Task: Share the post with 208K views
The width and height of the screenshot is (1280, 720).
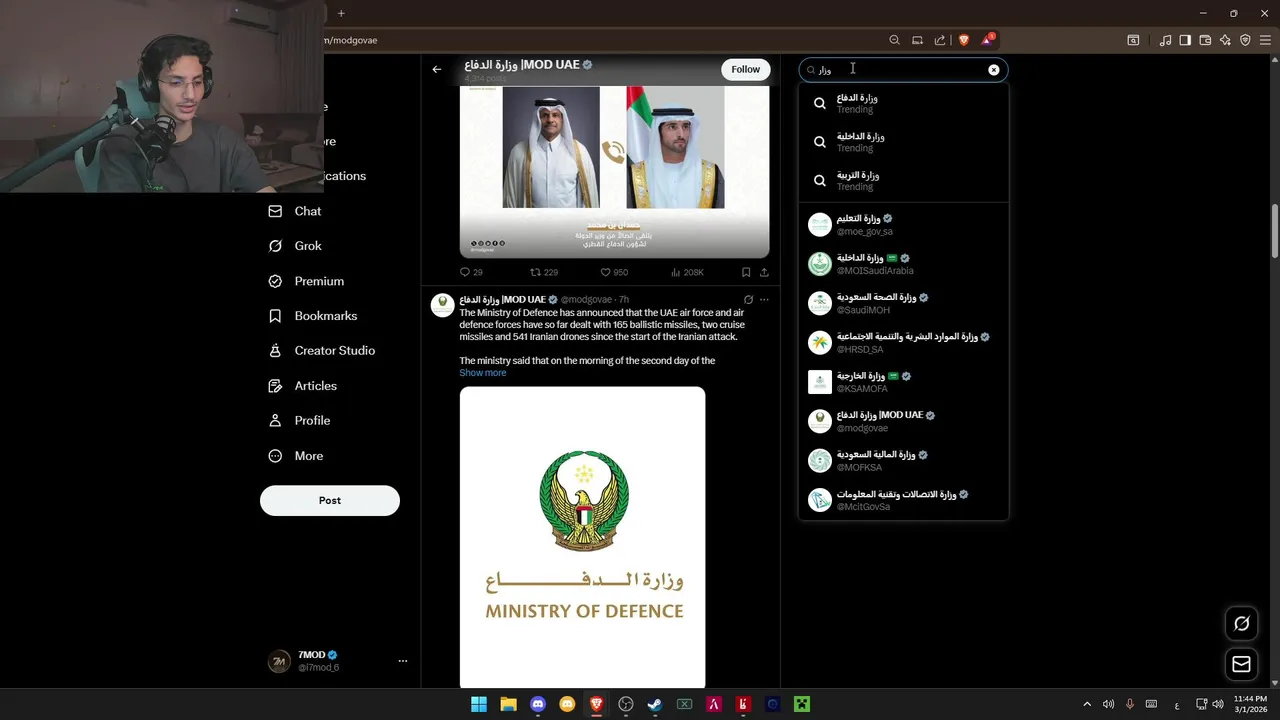Action: [x=764, y=272]
